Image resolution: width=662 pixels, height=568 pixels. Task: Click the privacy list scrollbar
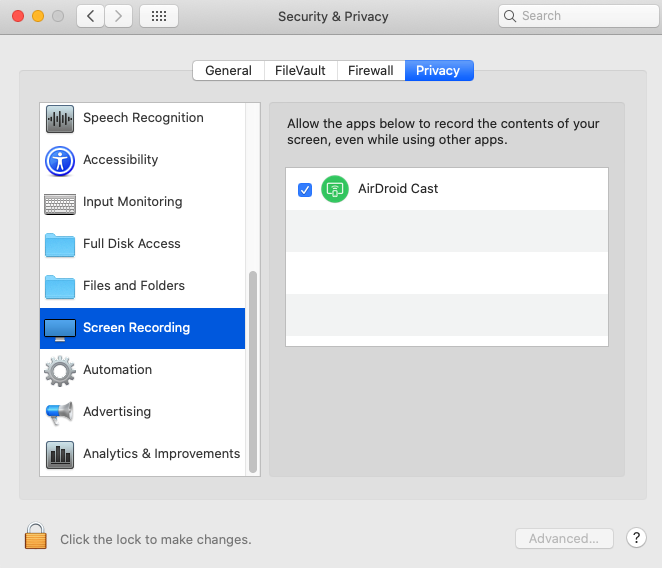253,370
